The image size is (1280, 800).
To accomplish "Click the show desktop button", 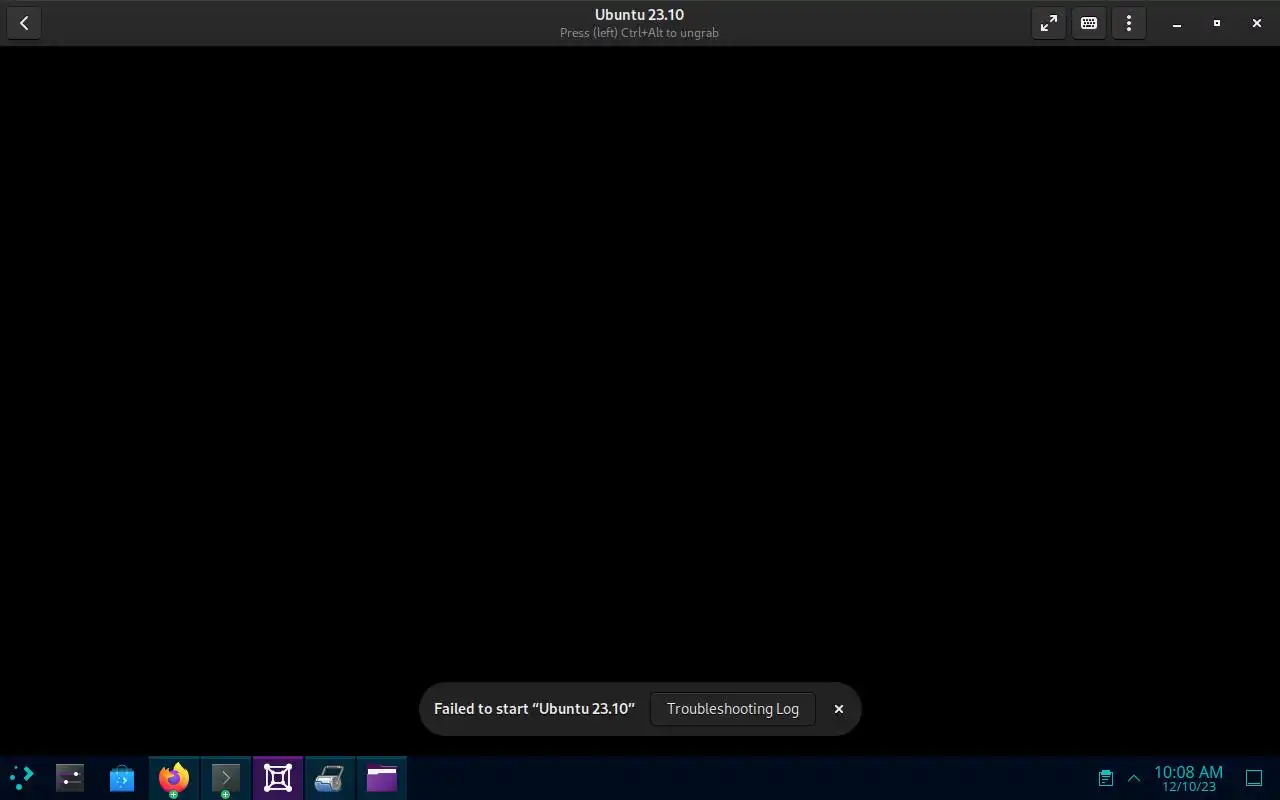I will coord(1254,778).
